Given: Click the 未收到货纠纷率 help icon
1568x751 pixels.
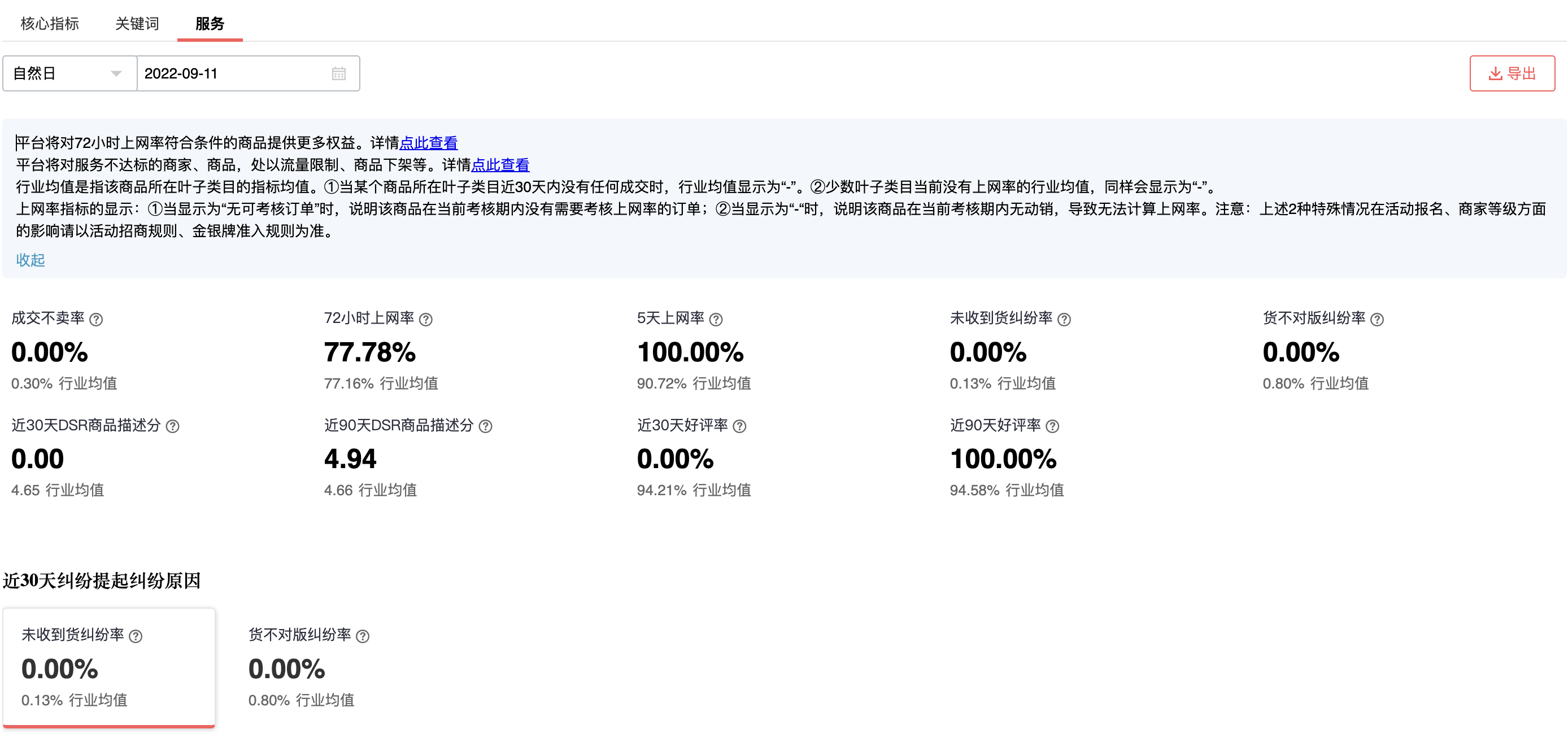Looking at the screenshot, I should (x=1064, y=318).
